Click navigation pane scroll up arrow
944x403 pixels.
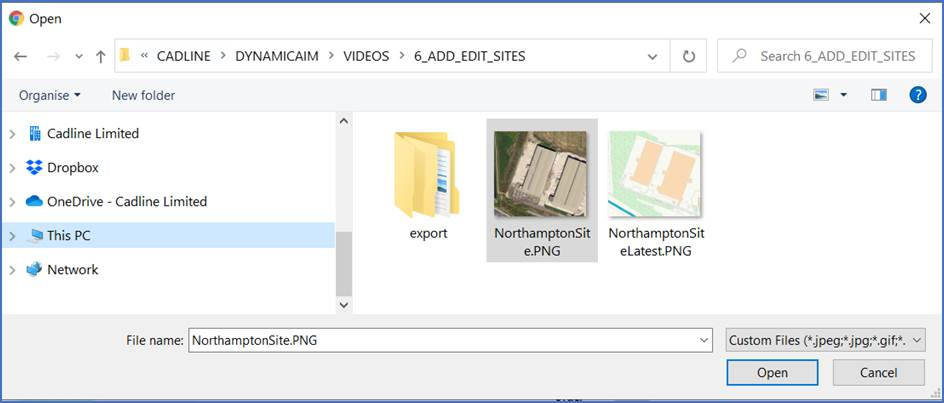point(344,121)
